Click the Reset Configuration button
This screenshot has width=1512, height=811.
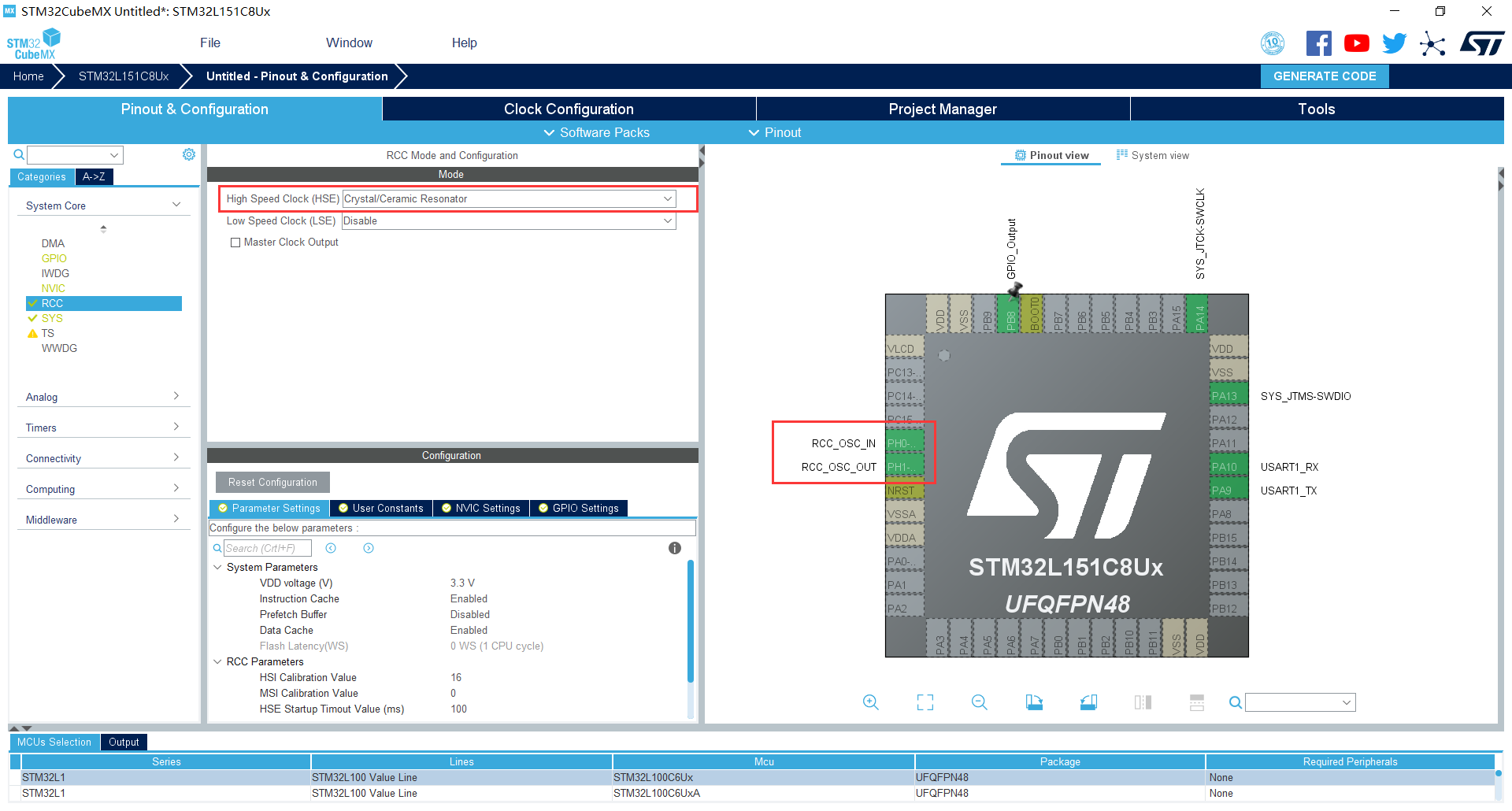click(272, 483)
